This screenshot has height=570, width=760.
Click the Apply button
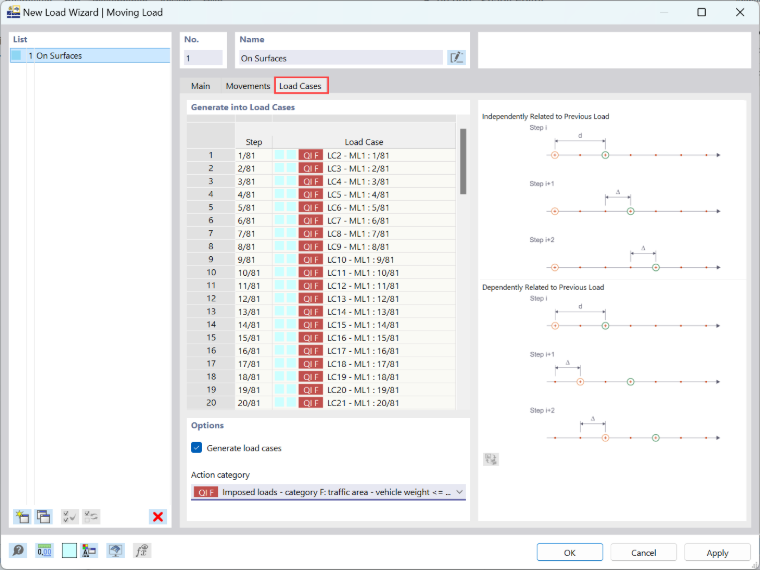click(x=717, y=553)
